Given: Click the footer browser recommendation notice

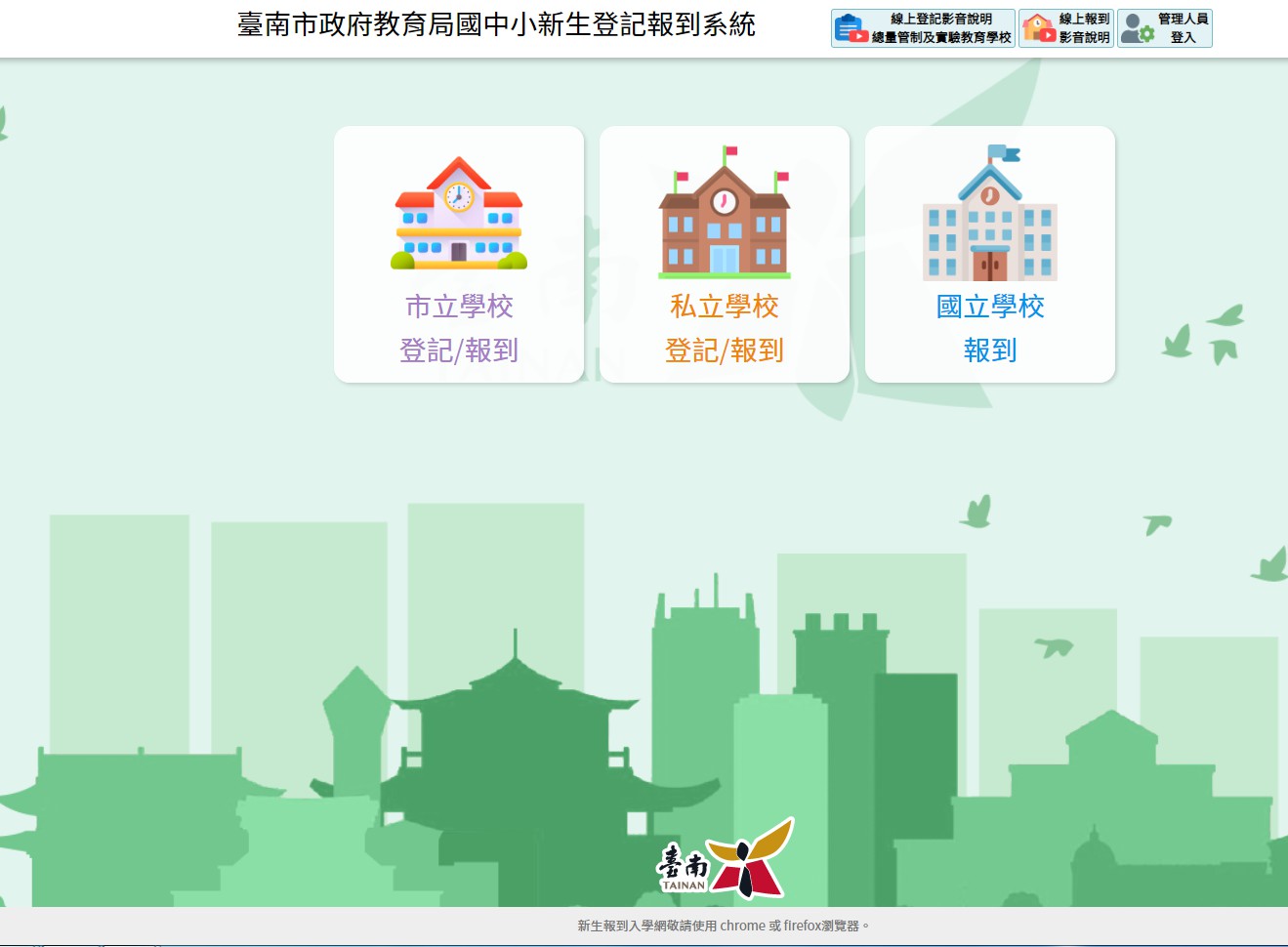Looking at the screenshot, I should [723, 926].
